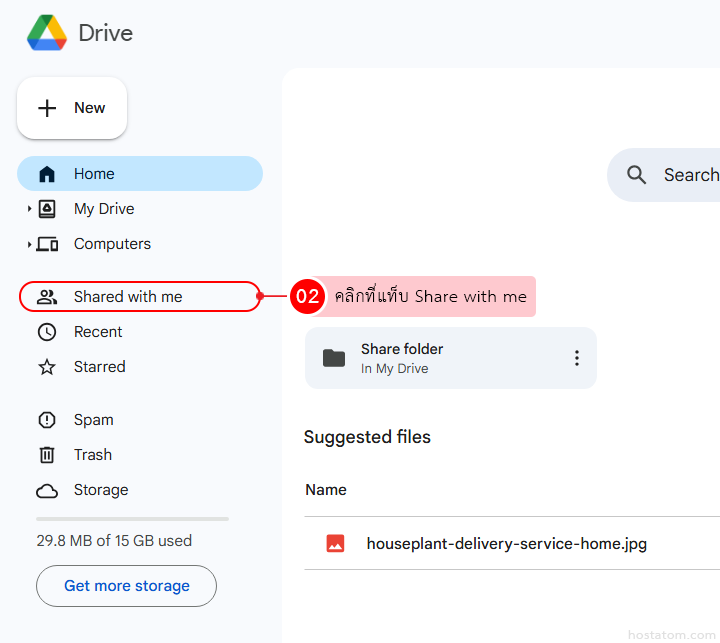Open Share folder three-dot options menu

[576, 358]
